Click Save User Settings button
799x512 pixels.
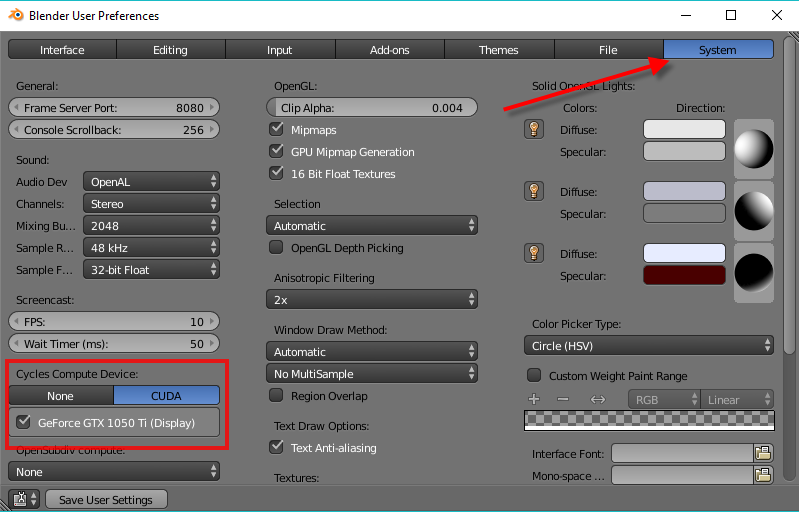[x=105, y=499]
